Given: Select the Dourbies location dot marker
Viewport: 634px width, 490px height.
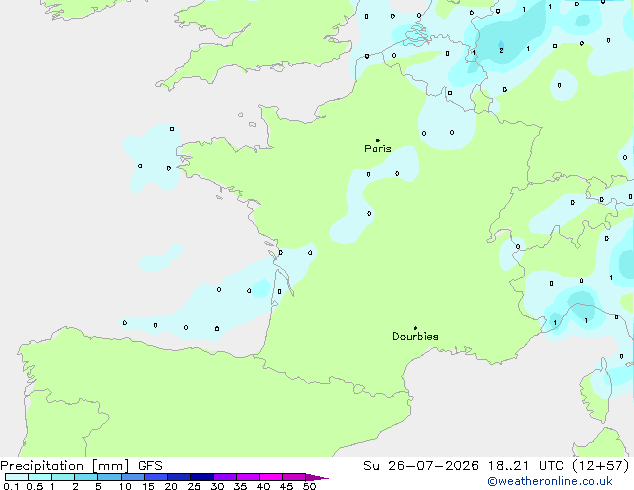Looking at the screenshot, I should click(x=415, y=328).
